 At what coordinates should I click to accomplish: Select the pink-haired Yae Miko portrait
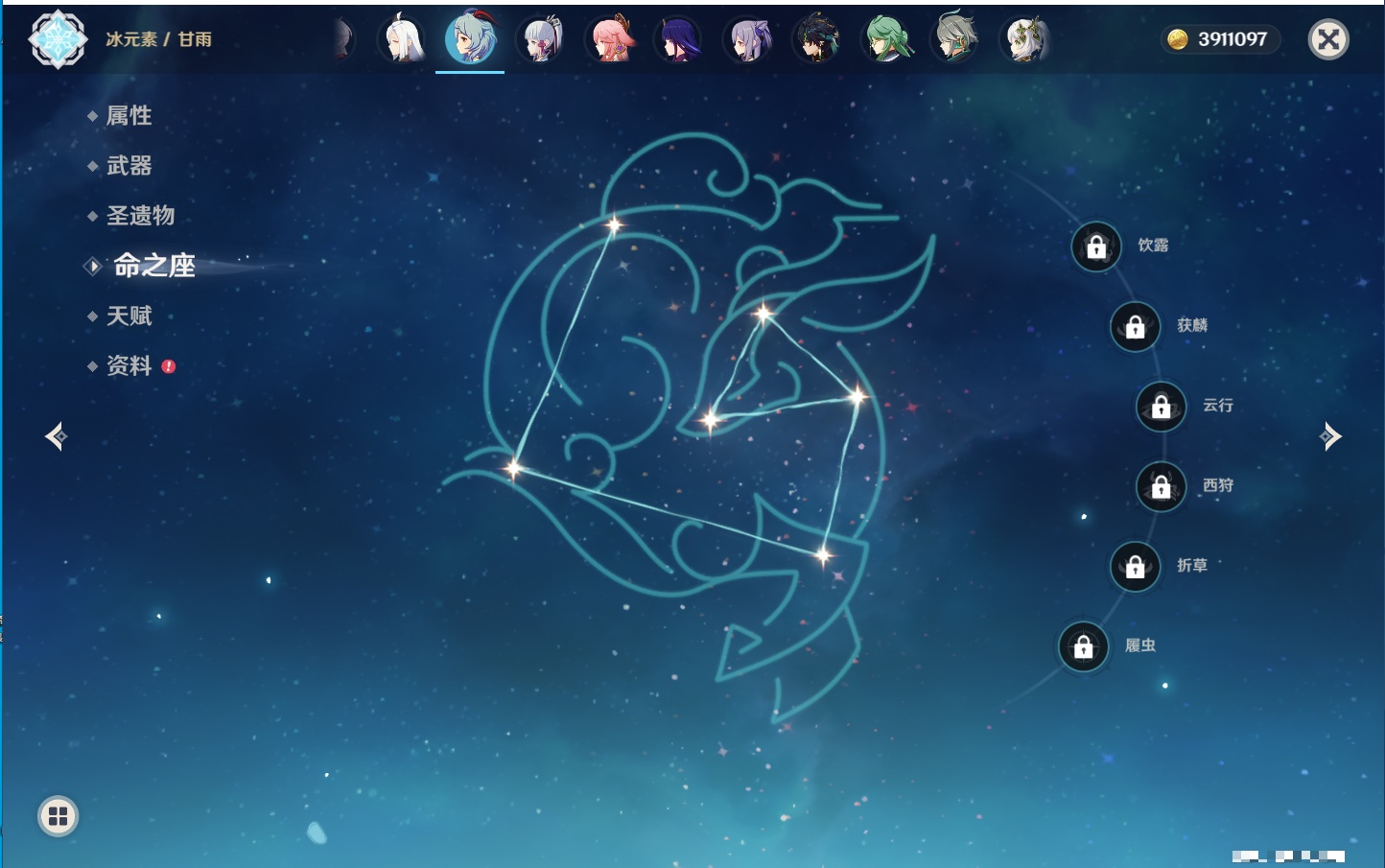point(610,39)
